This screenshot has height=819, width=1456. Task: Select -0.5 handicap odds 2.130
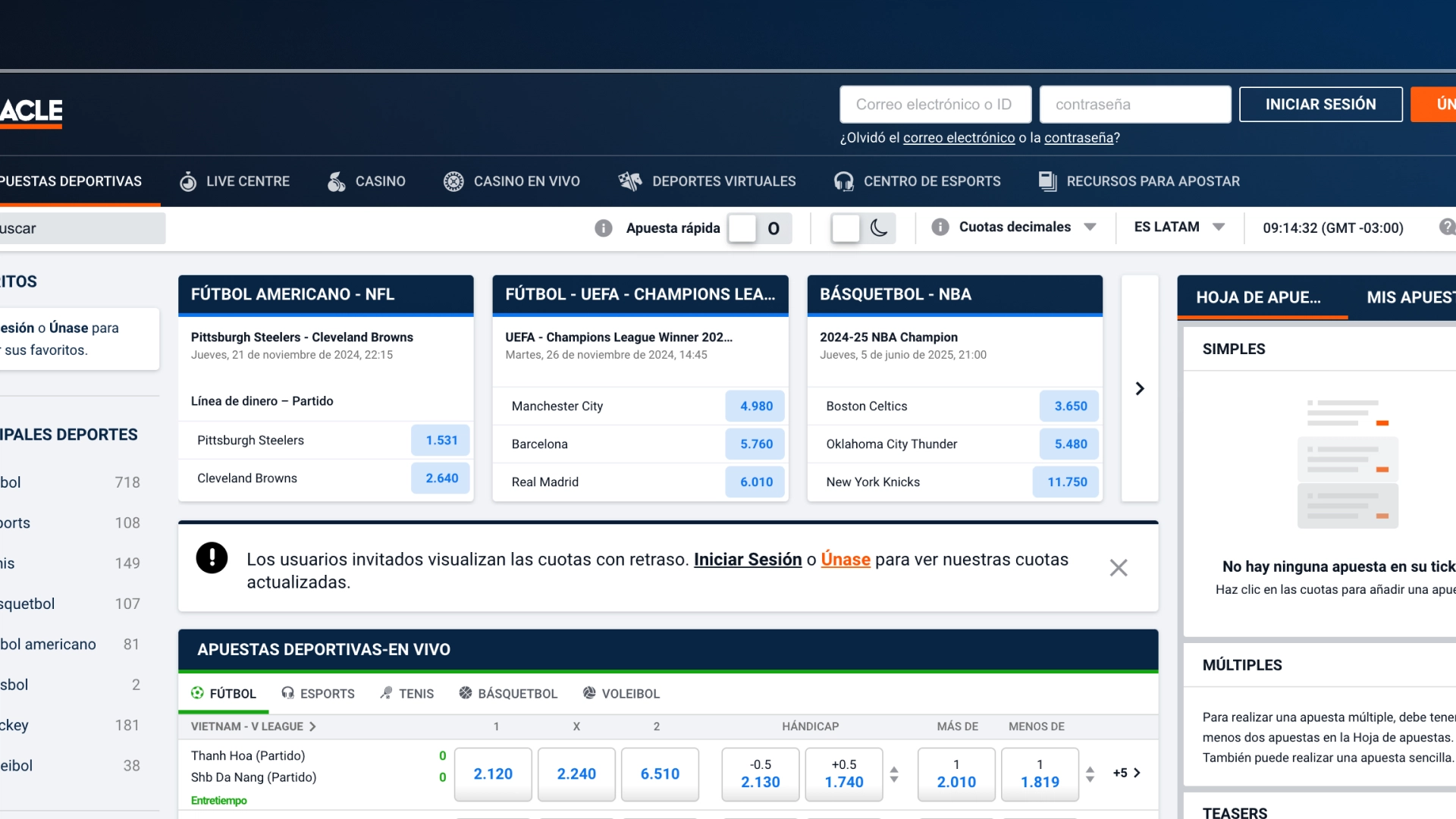click(x=761, y=774)
